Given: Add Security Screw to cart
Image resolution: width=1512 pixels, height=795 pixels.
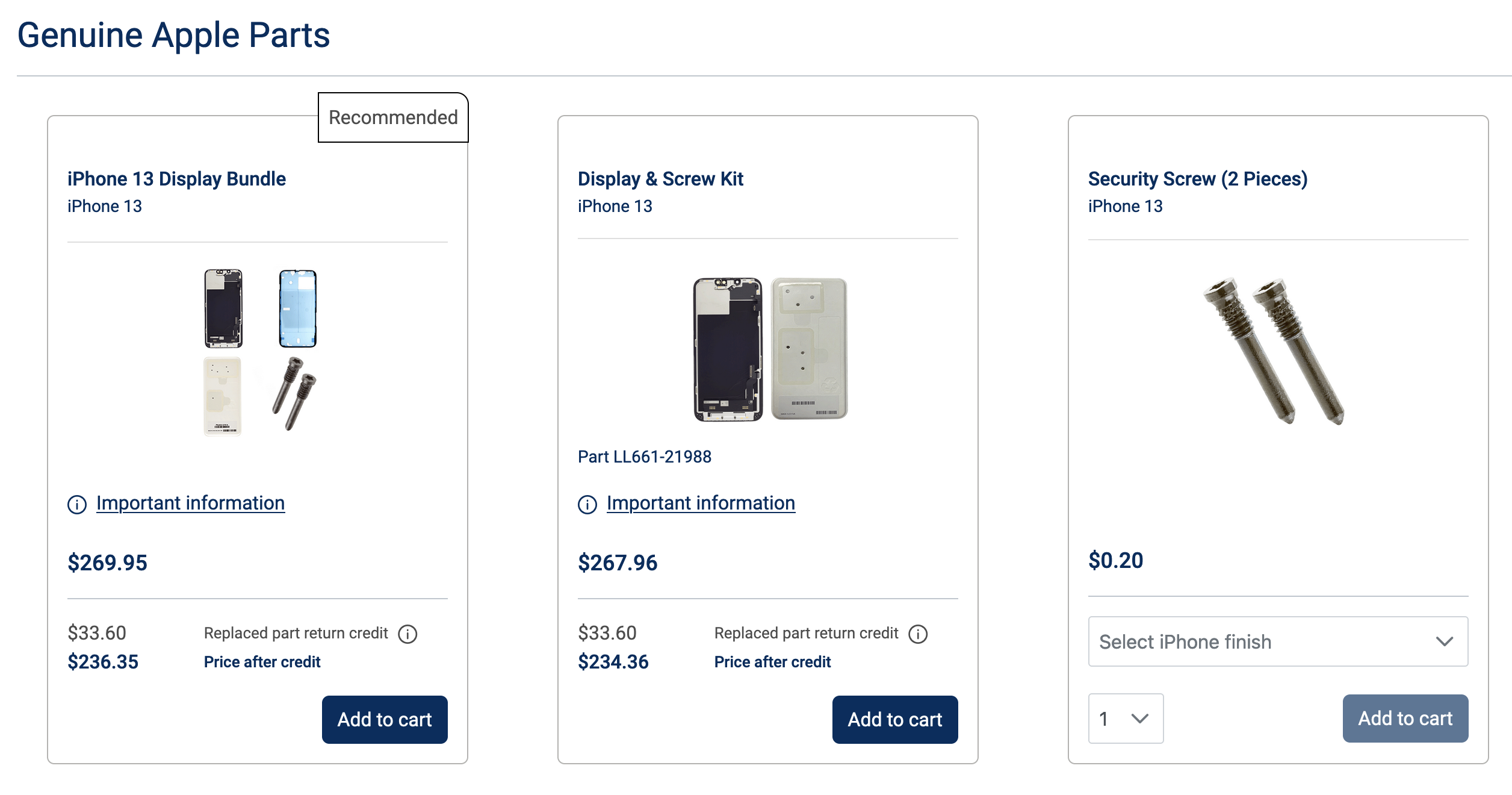Looking at the screenshot, I should coord(1405,718).
